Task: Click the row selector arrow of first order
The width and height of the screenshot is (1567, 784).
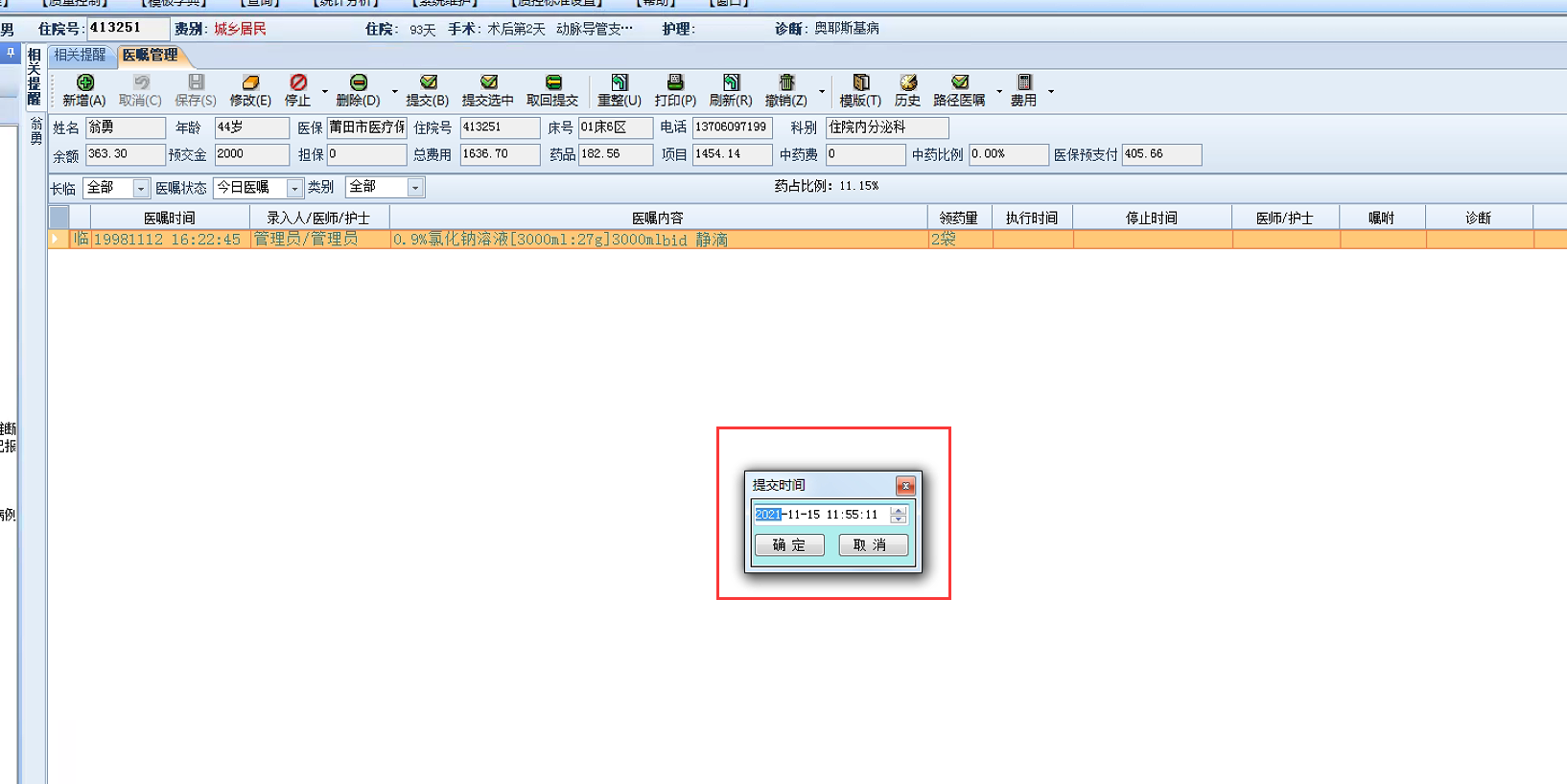Action: click(x=58, y=240)
